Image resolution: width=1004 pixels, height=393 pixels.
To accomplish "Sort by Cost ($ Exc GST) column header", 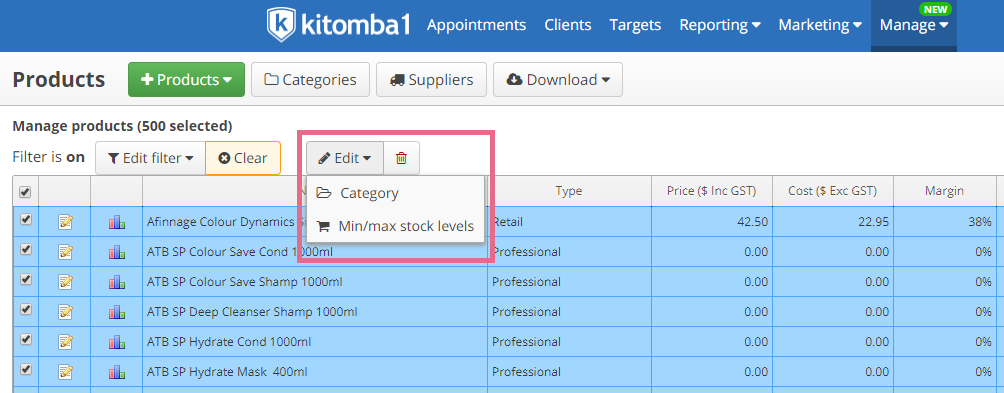I will [833, 191].
